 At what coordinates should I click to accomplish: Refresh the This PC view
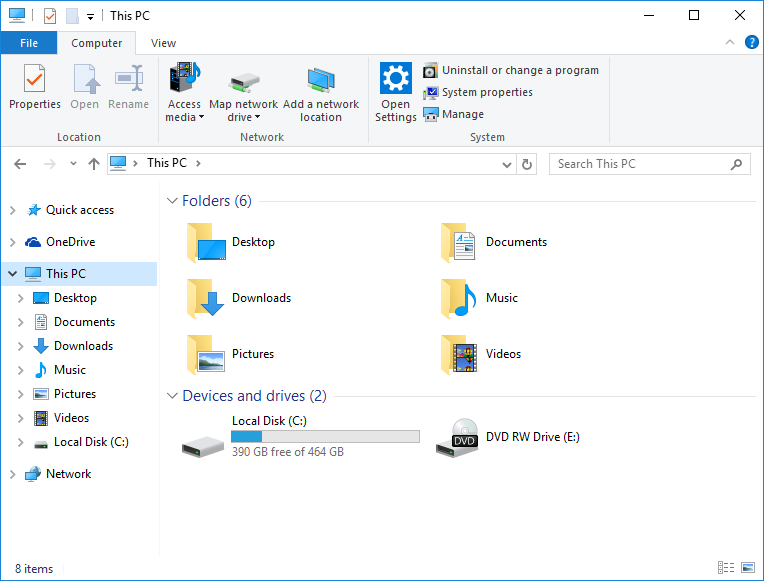[x=527, y=164]
